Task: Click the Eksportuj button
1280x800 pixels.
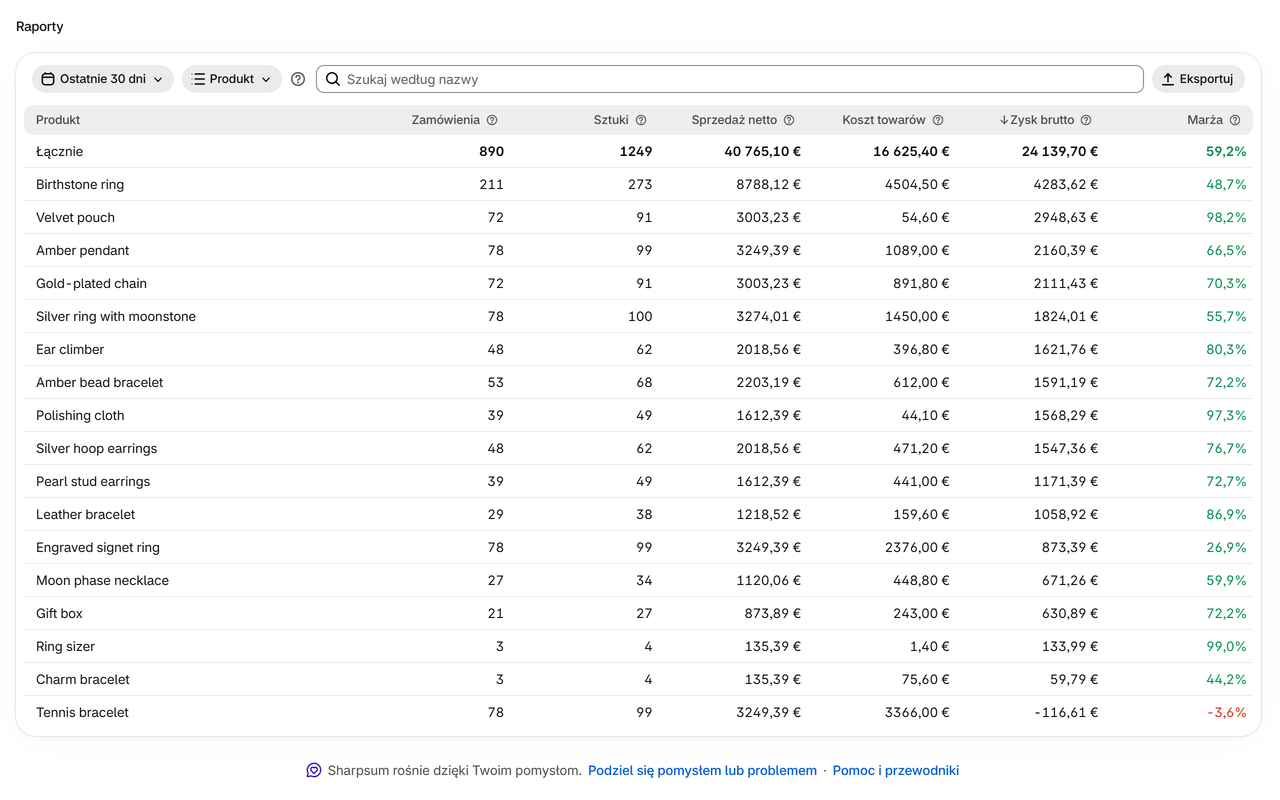Action: tap(1198, 79)
